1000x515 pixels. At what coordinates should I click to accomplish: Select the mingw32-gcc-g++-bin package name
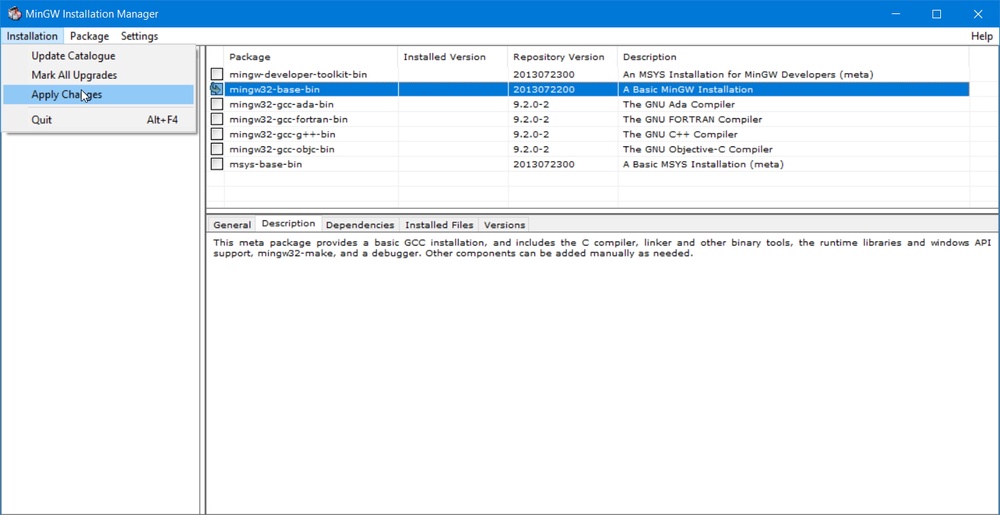(283, 134)
